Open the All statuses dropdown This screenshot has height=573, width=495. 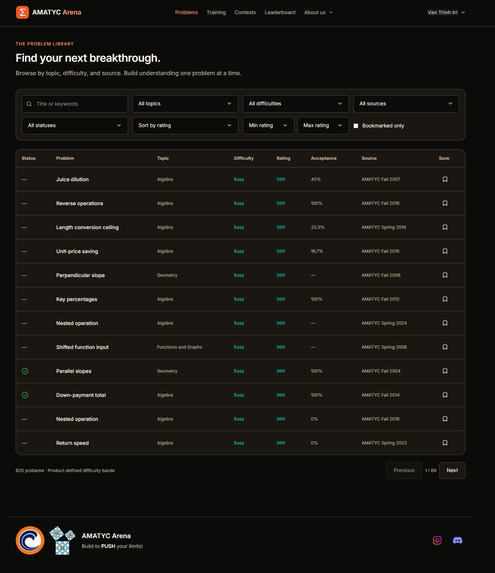point(75,125)
